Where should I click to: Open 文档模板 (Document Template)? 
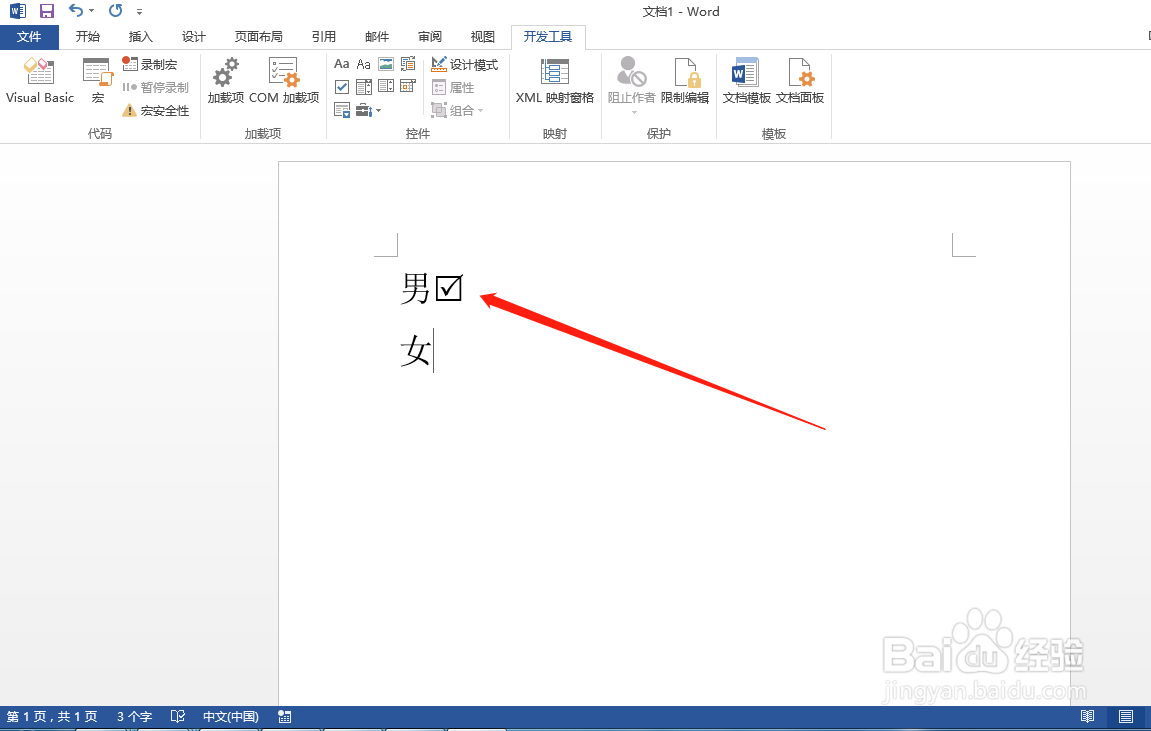(x=747, y=81)
